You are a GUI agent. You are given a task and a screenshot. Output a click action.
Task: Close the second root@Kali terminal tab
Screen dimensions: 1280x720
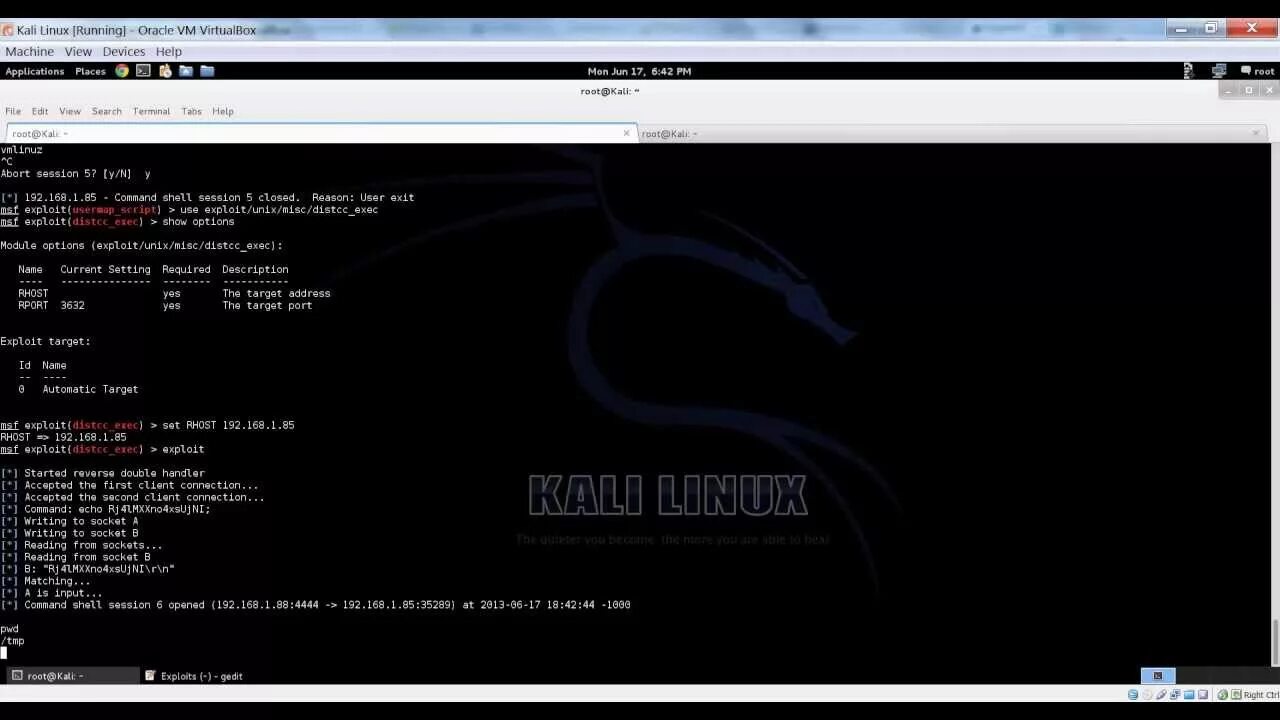1256,133
